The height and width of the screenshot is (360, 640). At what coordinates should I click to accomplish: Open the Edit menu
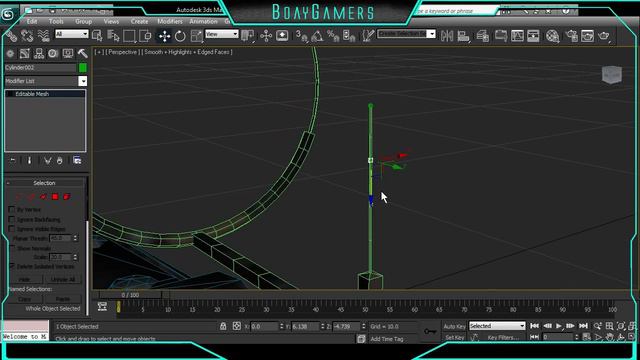(31, 21)
